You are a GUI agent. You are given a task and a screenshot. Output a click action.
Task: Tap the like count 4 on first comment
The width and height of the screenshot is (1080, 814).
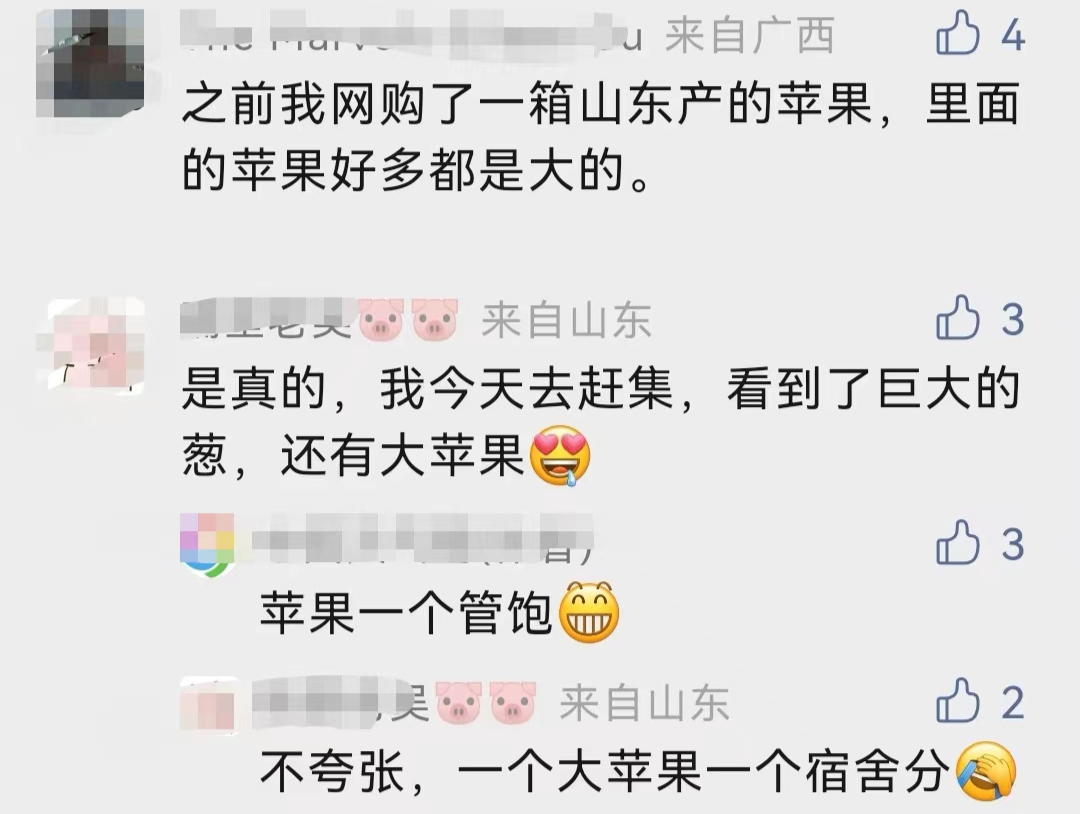click(1012, 34)
